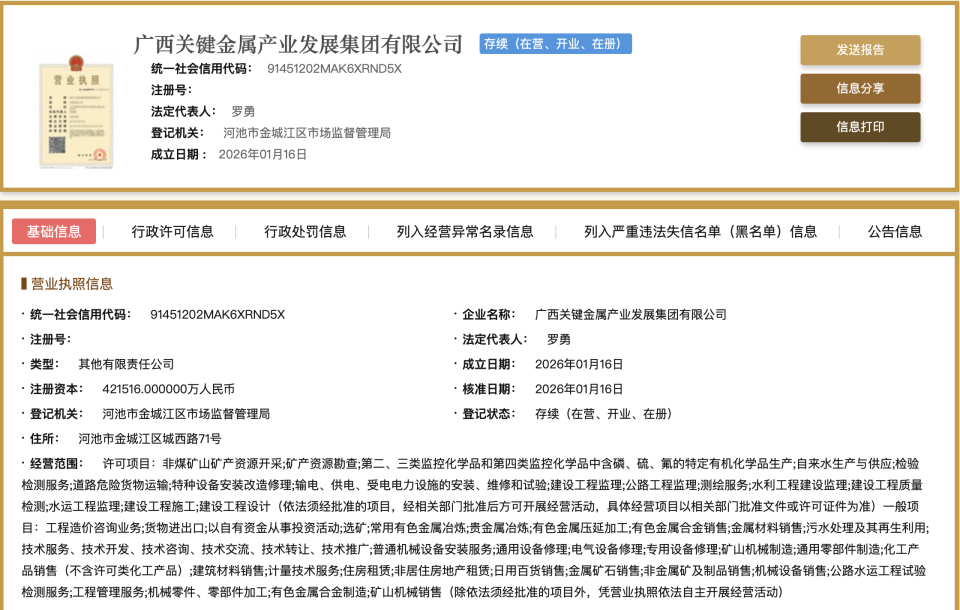Viewport: 960px width, 610px height.
Task: Click the 核准日期 value 2026年01月16日
Action: tap(579, 389)
